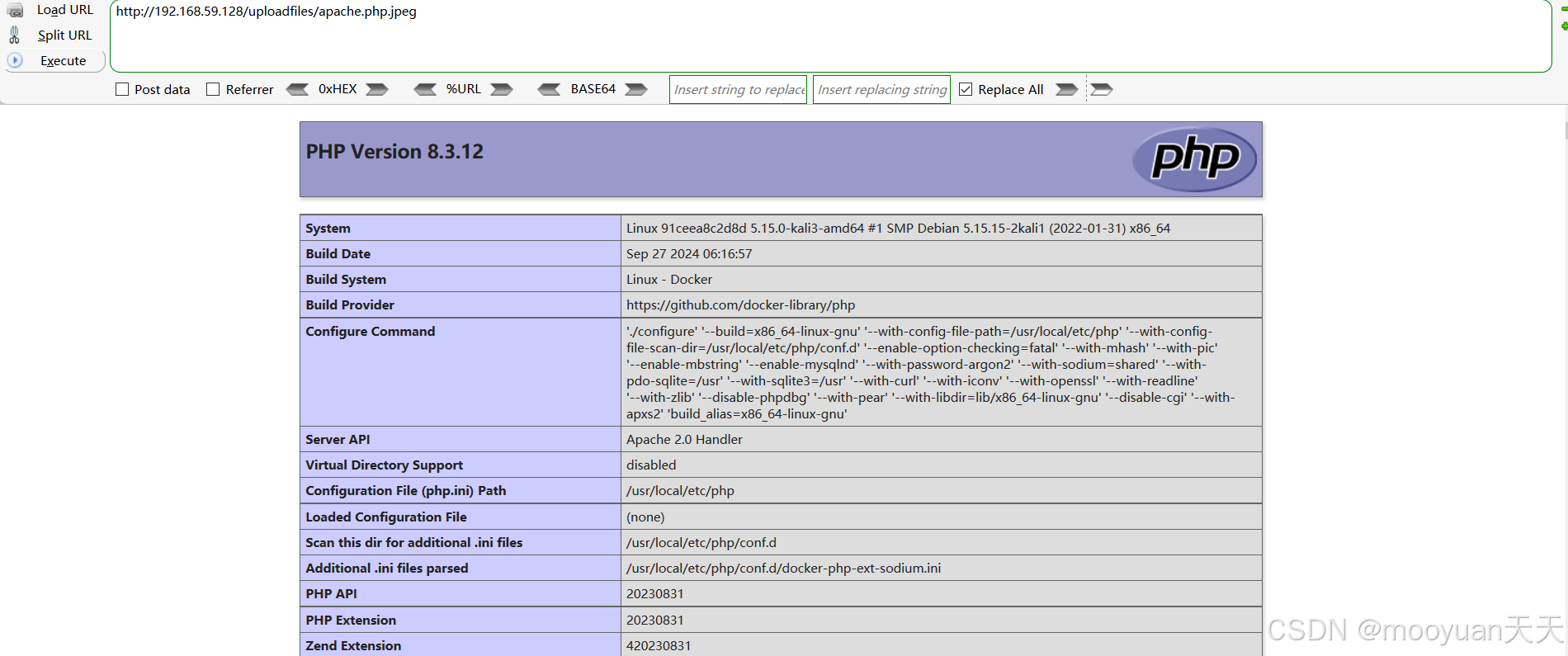This screenshot has width=1568, height=656.
Task: Click the PHP Version 8.3.12 heading
Action: (x=394, y=152)
